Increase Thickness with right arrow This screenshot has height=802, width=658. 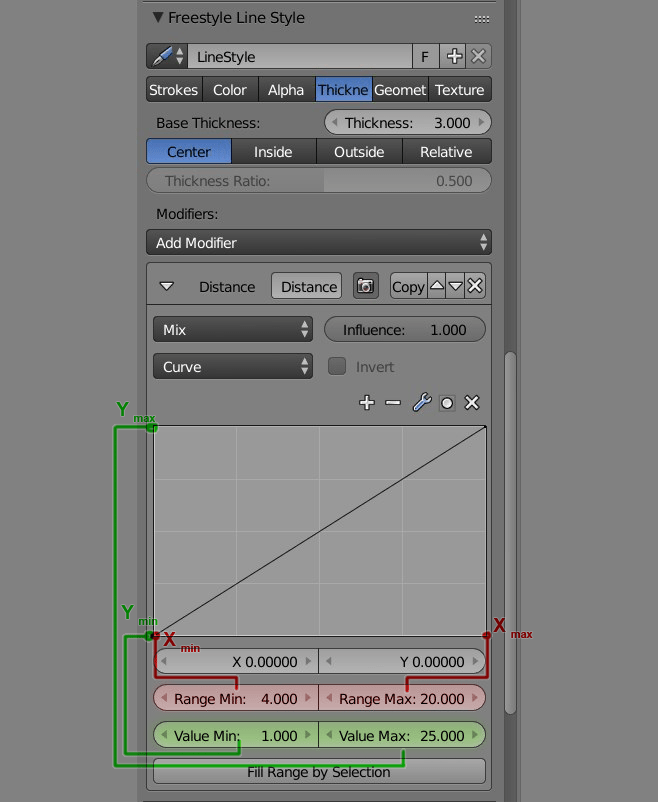[x=481, y=123]
